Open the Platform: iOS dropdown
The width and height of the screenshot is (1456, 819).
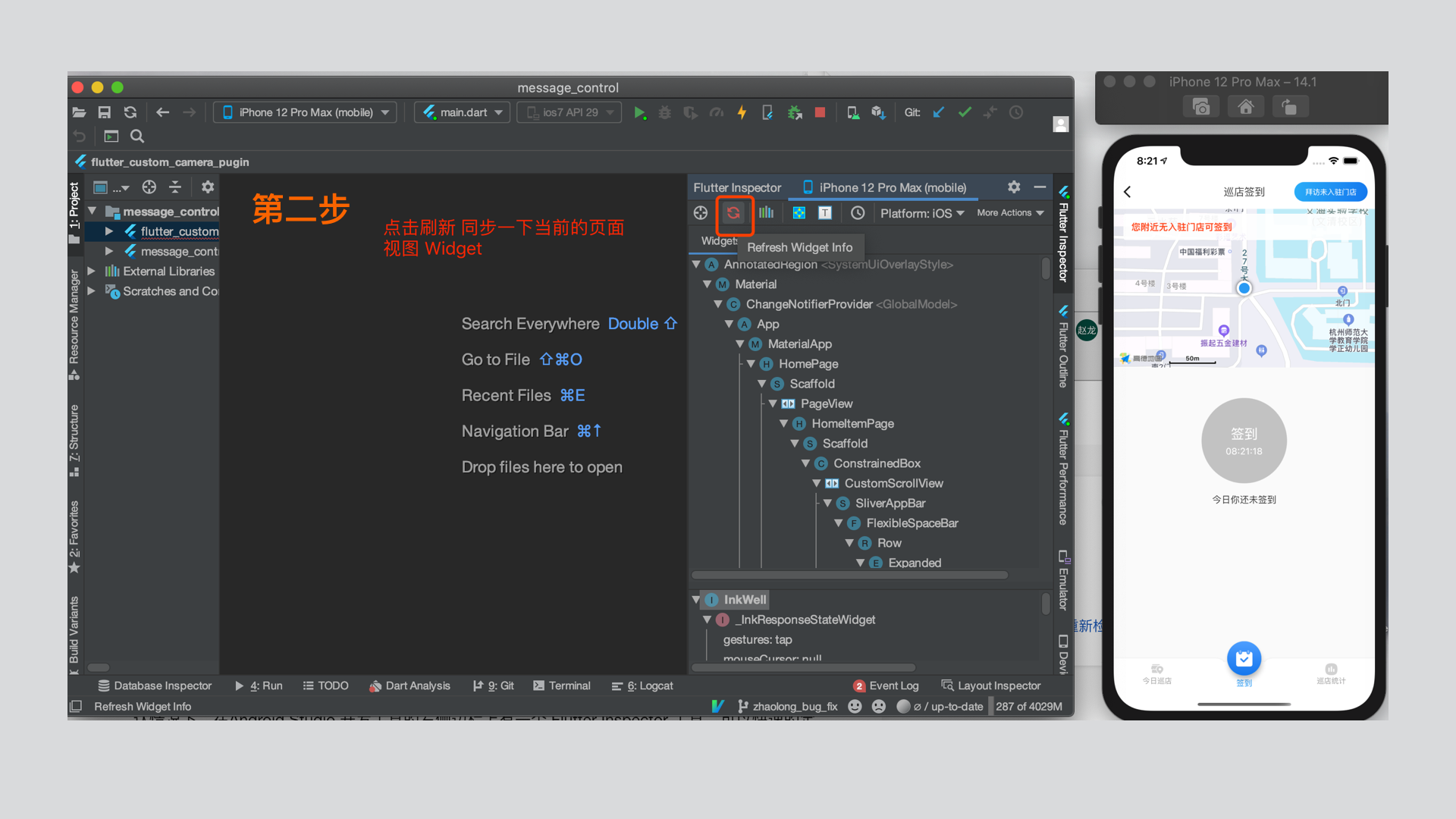(x=922, y=213)
